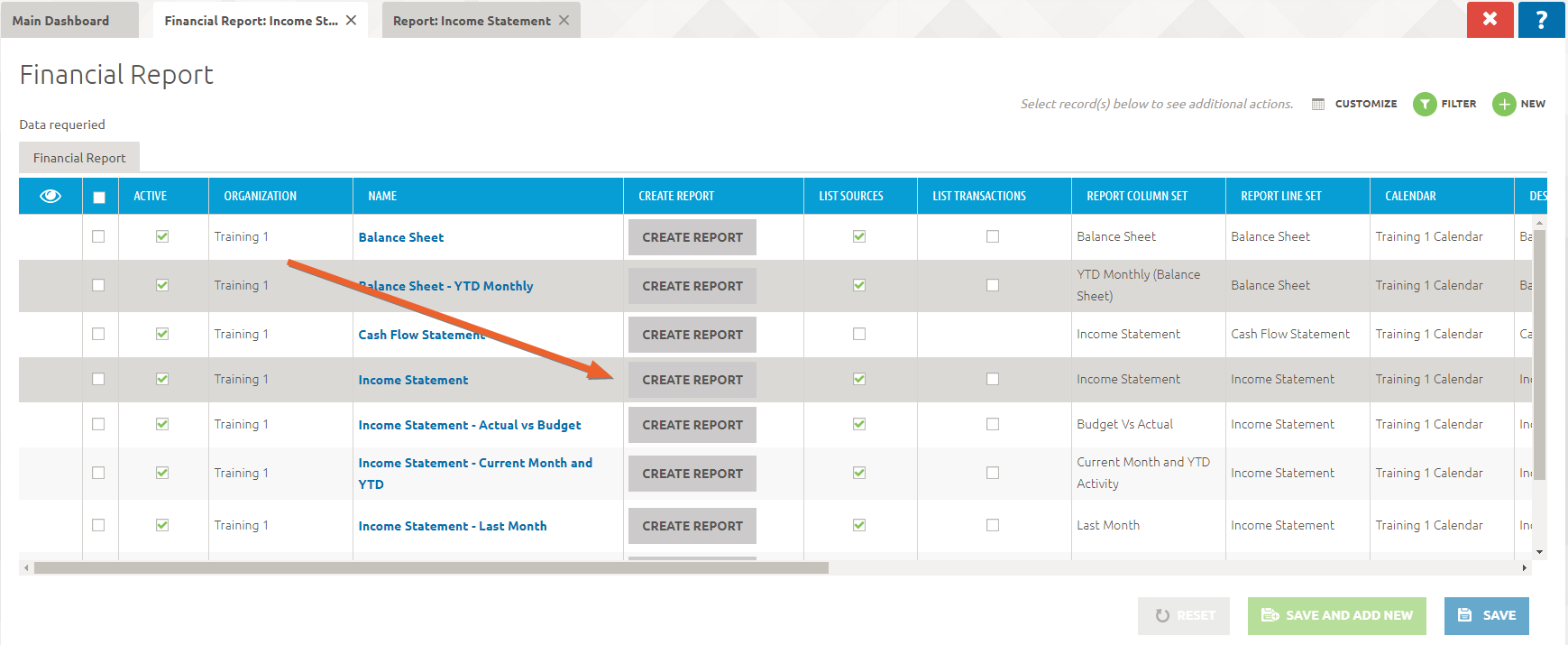
Task: Close the Financial Report Income Statement tab
Action: (x=352, y=20)
